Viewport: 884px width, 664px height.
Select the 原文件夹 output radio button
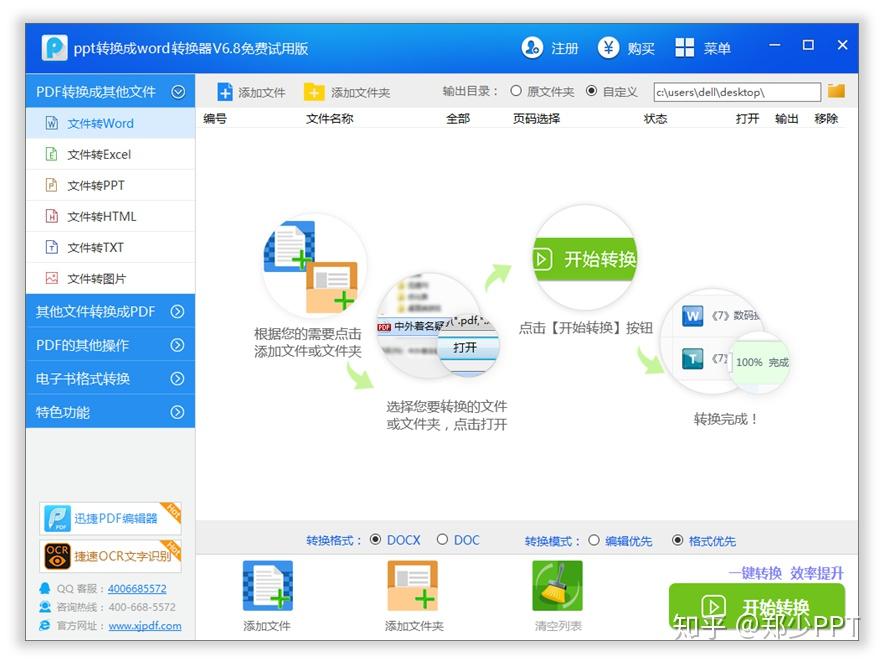pos(516,91)
